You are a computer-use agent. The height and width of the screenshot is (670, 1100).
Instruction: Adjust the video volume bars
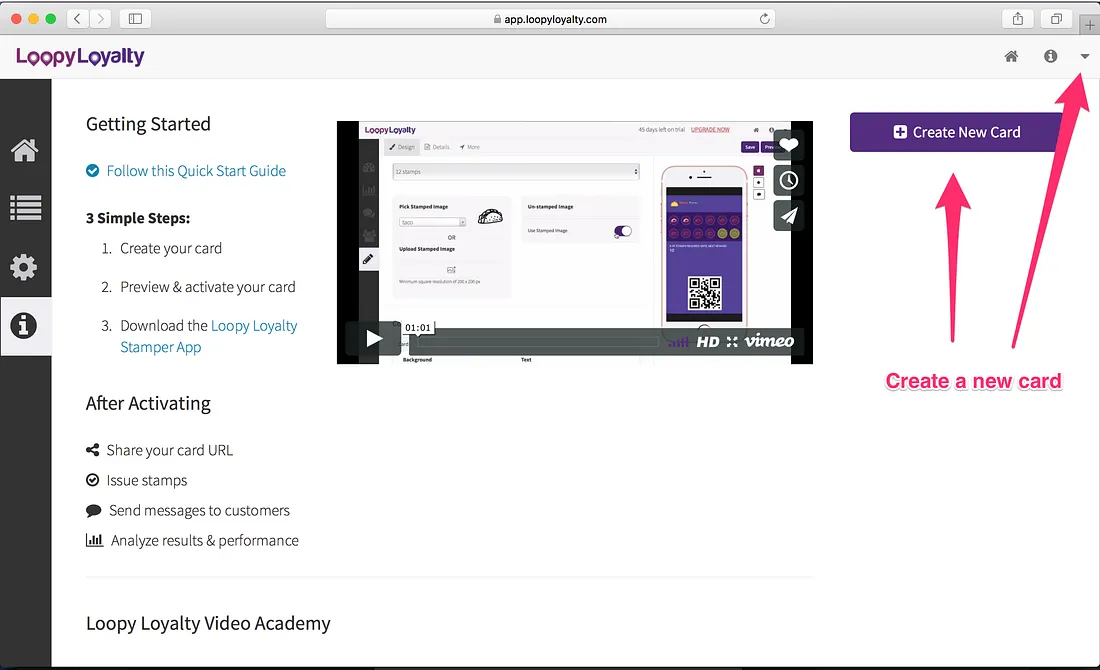pos(678,342)
